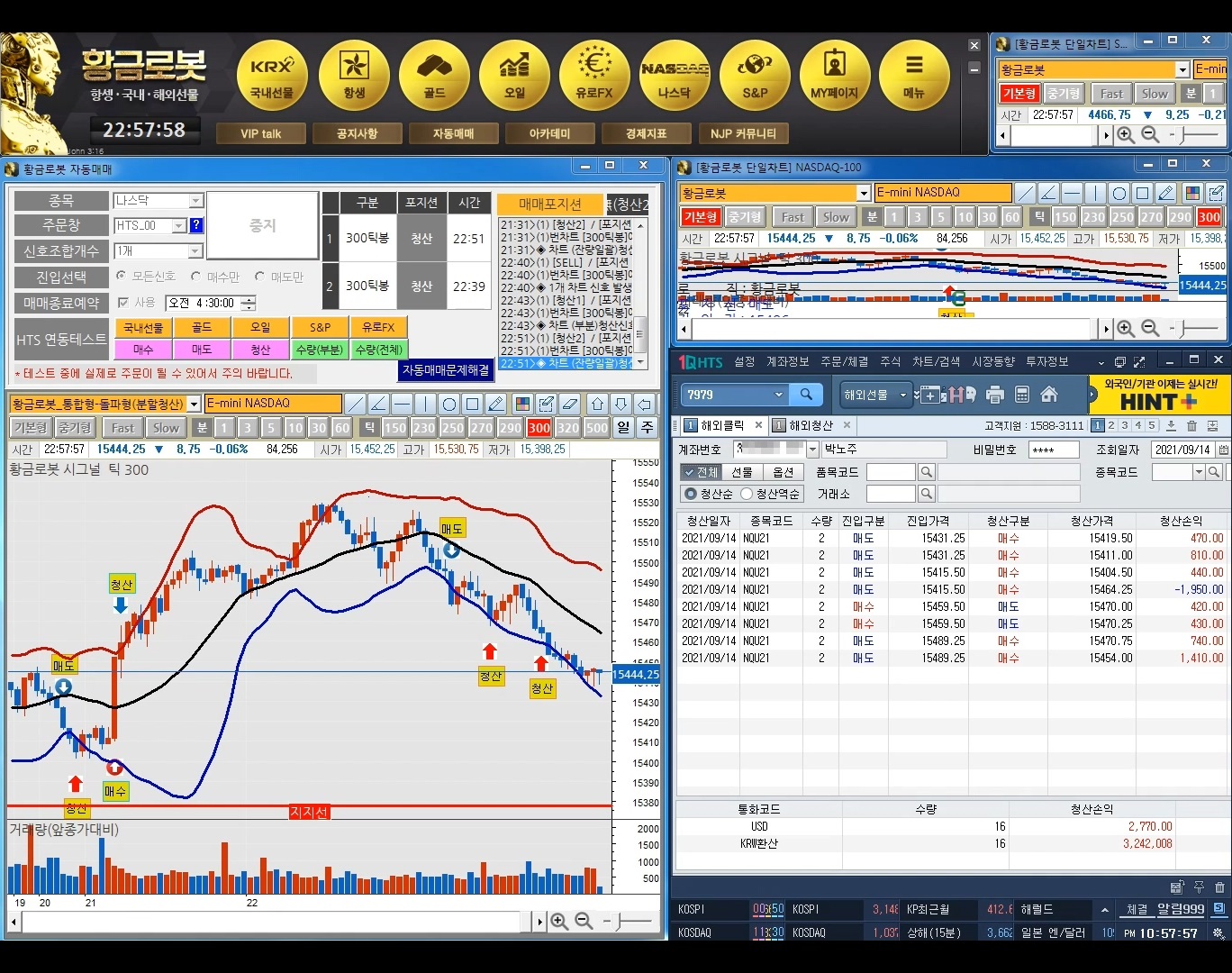Open the KRX 국내선물 gold menu icon
This screenshot has height=973, width=1232.
[272, 76]
